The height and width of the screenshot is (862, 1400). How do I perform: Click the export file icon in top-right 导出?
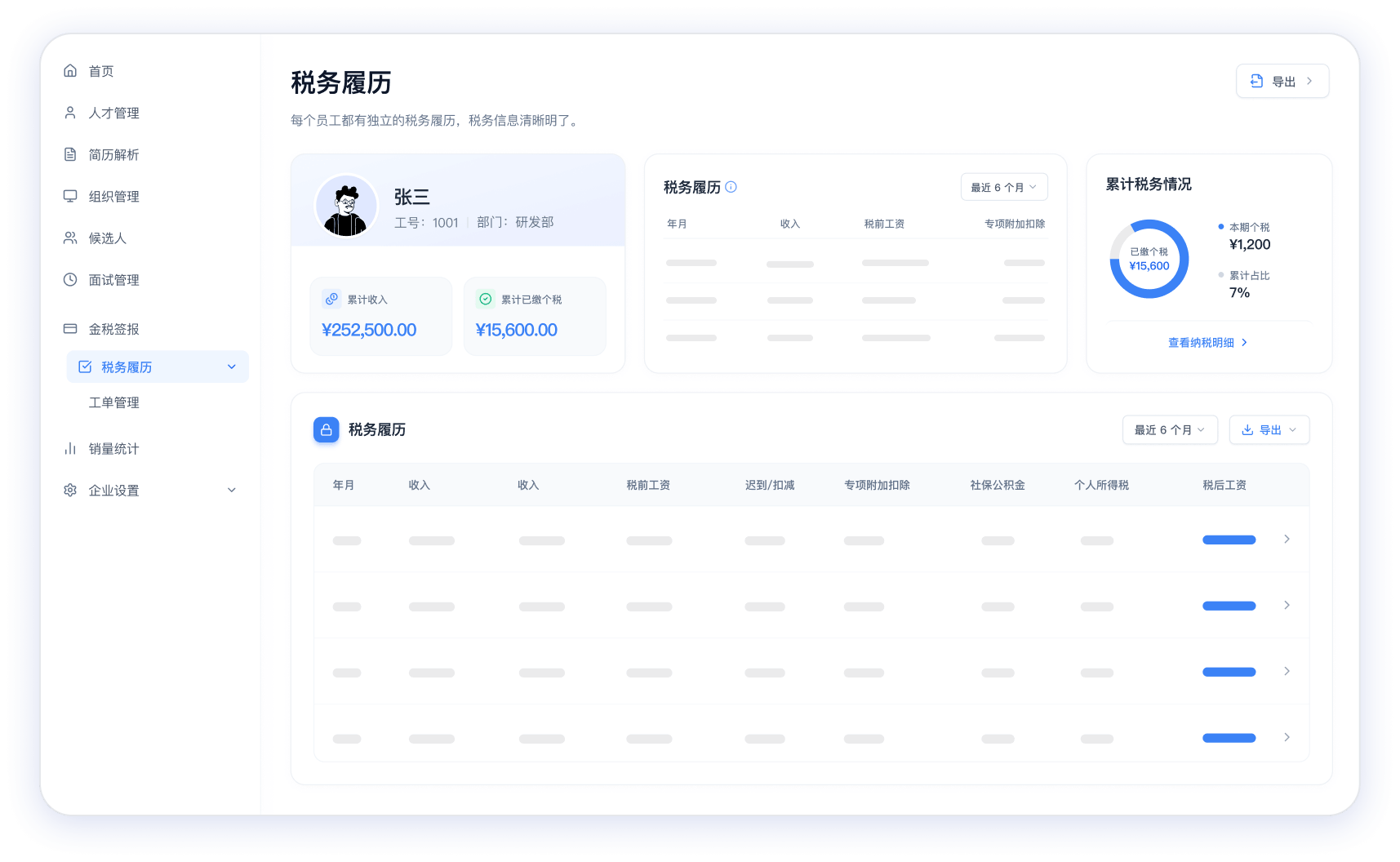coord(1257,81)
